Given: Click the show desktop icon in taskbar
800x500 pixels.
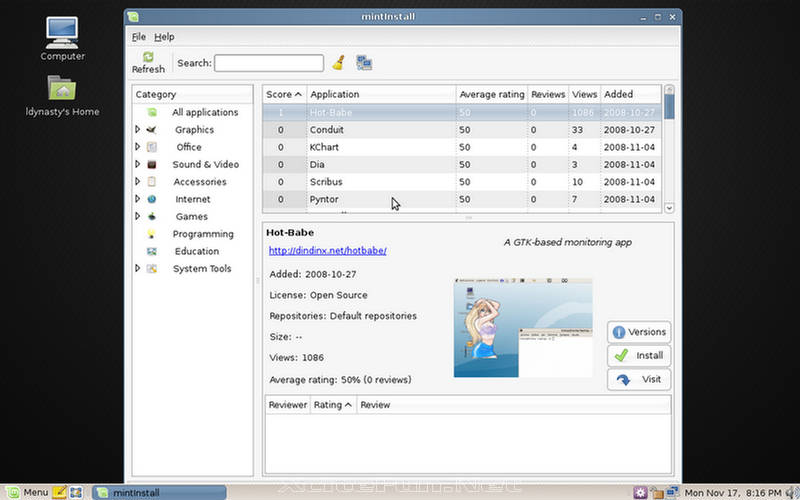Looking at the screenshot, I should coord(76,492).
